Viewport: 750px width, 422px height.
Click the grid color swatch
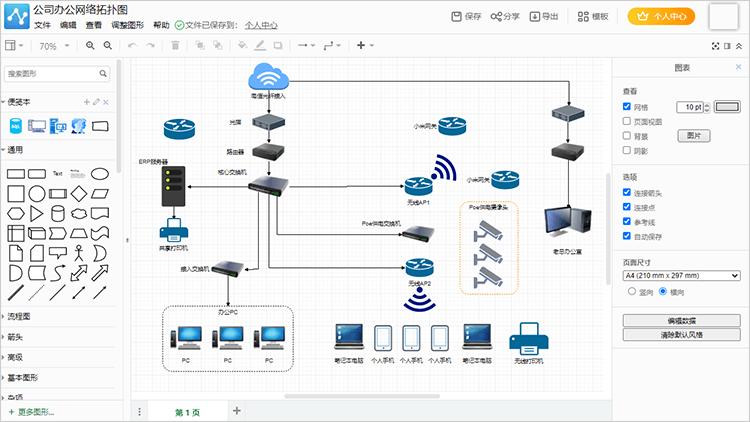coord(727,107)
